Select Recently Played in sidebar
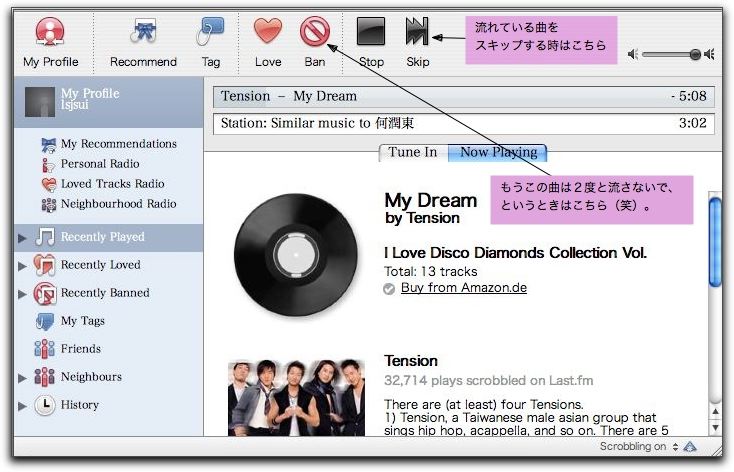Viewport: 734px width, 472px height. click(109, 237)
